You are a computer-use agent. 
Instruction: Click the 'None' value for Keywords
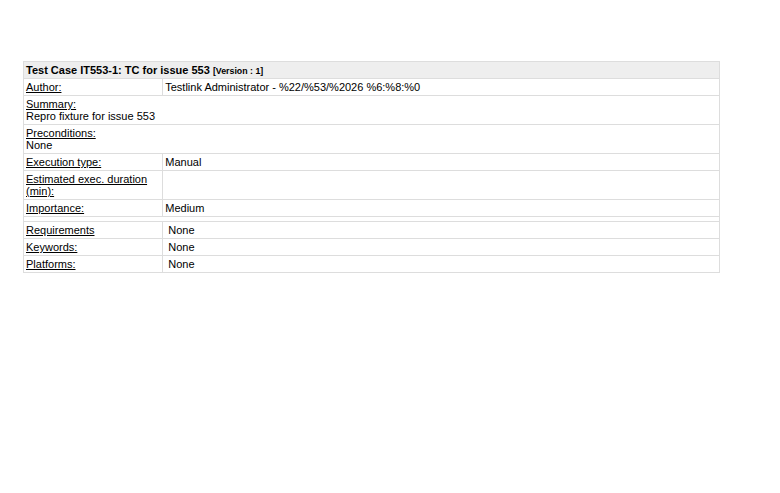[181, 247]
